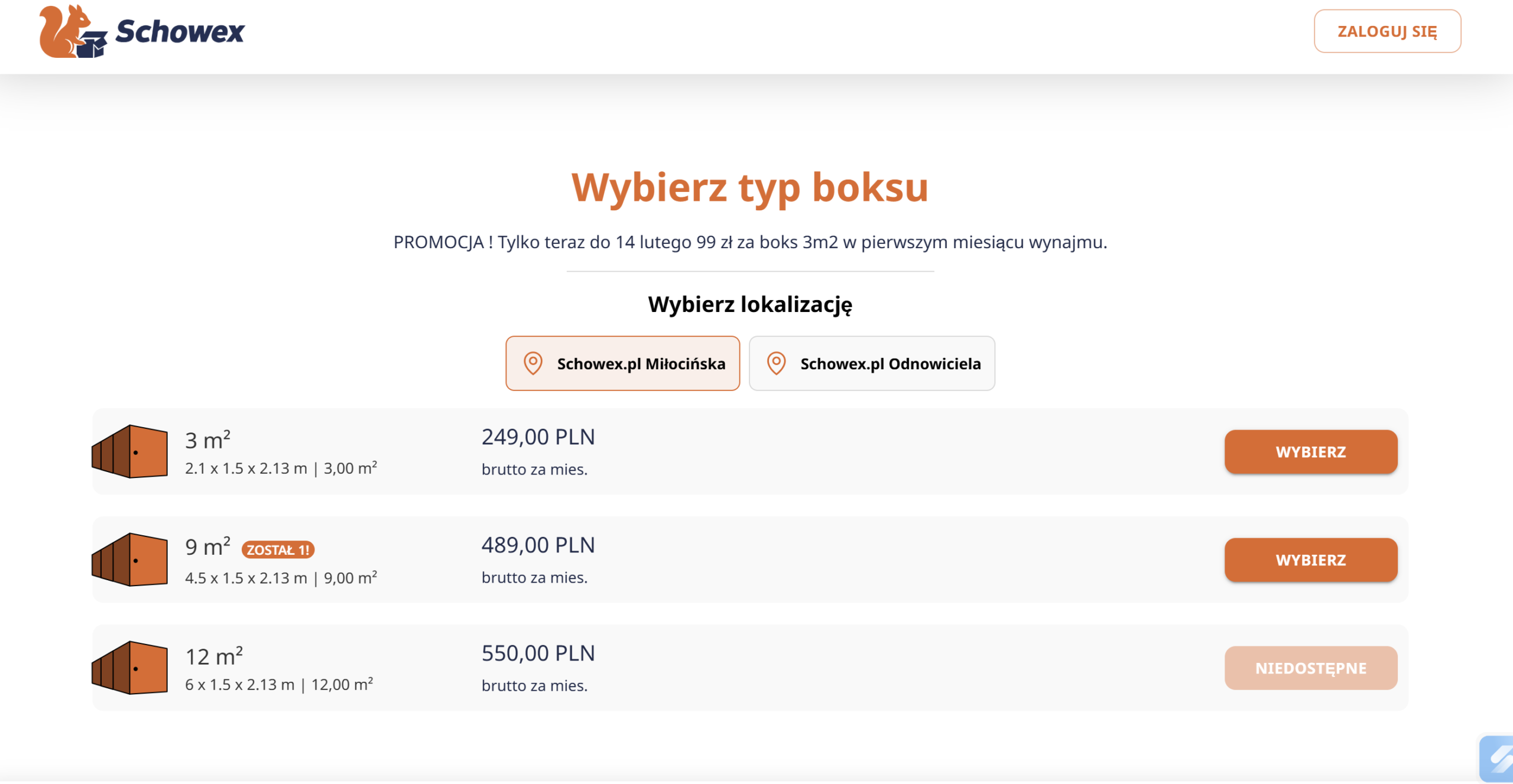The image size is (1513, 784).
Task: Click the Schowex brand name text
Action: [x=180, y=31]
